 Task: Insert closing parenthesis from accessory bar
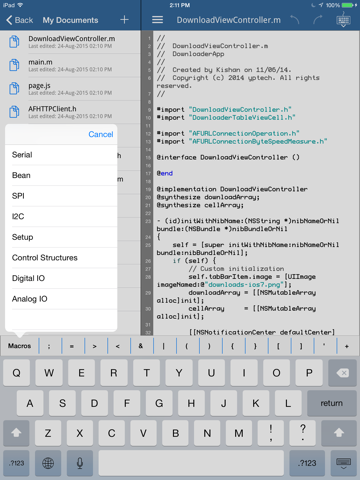[x=210, y=346]
